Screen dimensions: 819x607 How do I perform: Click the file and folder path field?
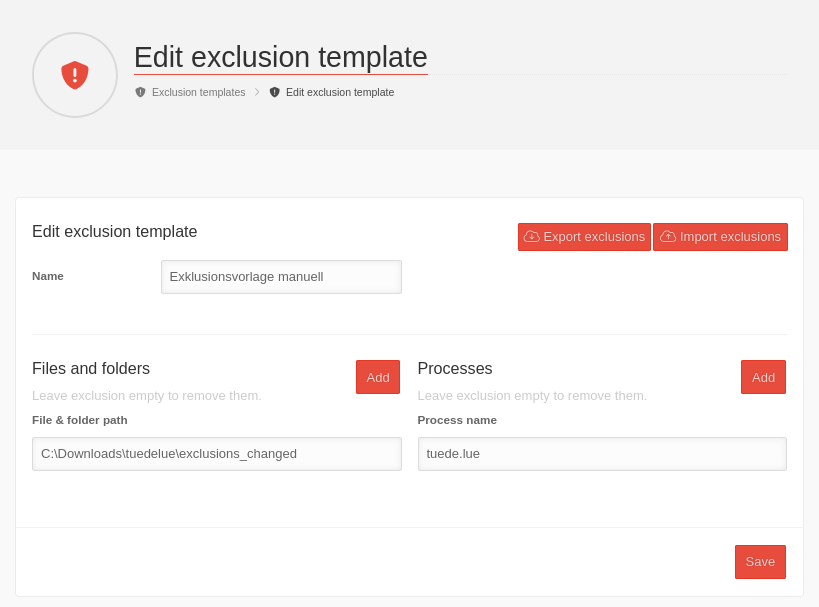[x=217, y=454]
